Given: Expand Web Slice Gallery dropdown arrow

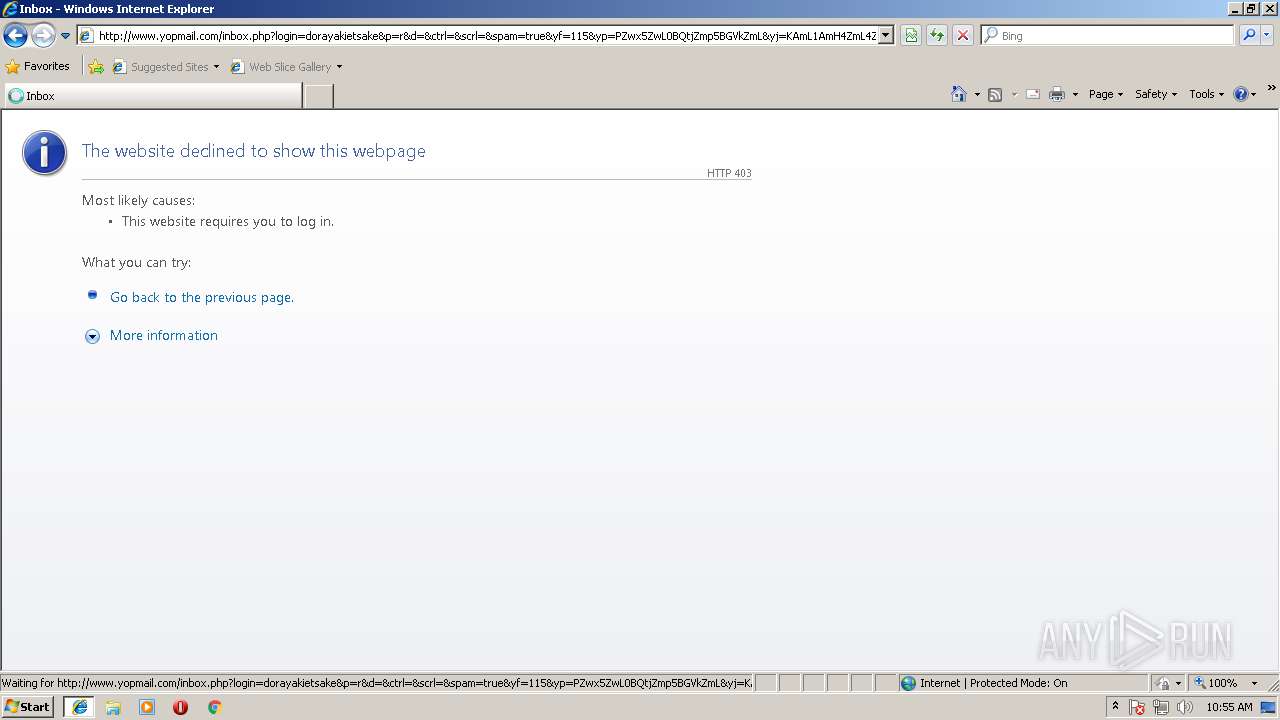Looking at the screenshot, I should [x=339, y=67].
